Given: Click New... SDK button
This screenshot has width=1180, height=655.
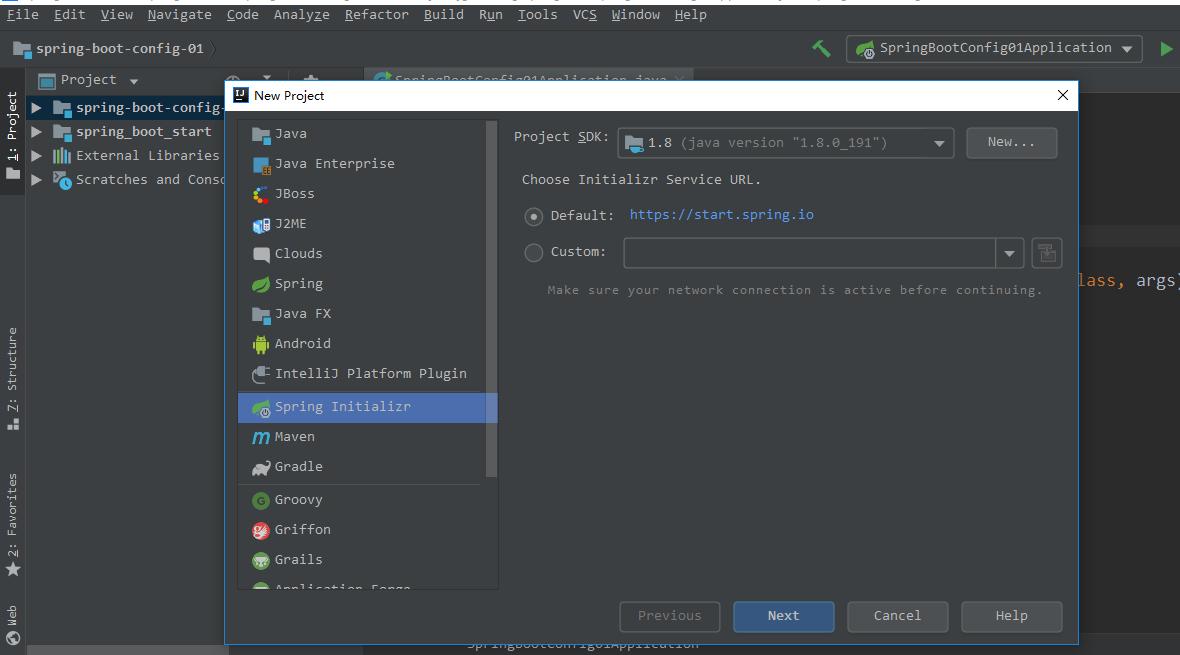Looking at the screenshot, I should [1011, 143].
